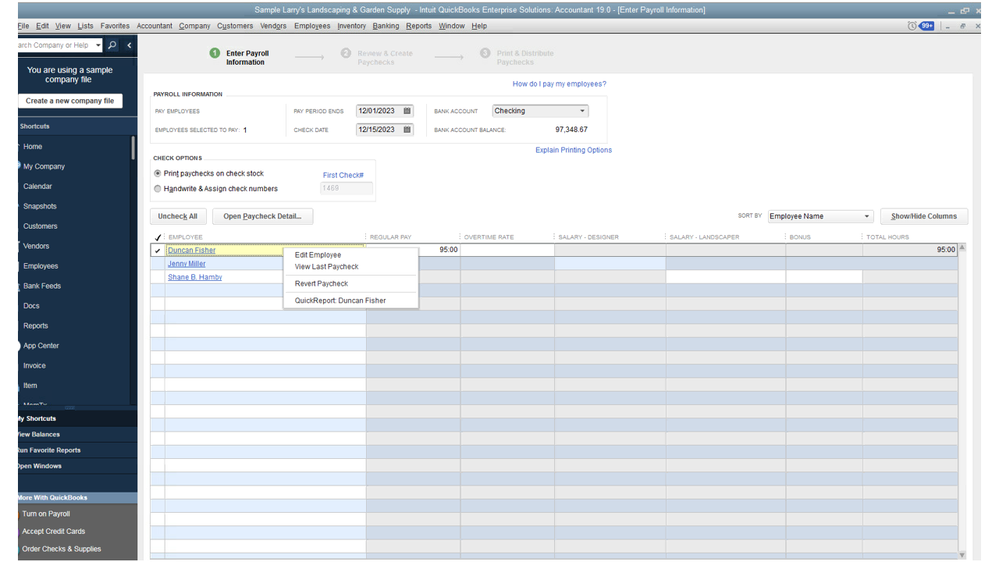Open My Company shortcut
999x562 pixels.
pyautogui.click(x=44, y=166)
